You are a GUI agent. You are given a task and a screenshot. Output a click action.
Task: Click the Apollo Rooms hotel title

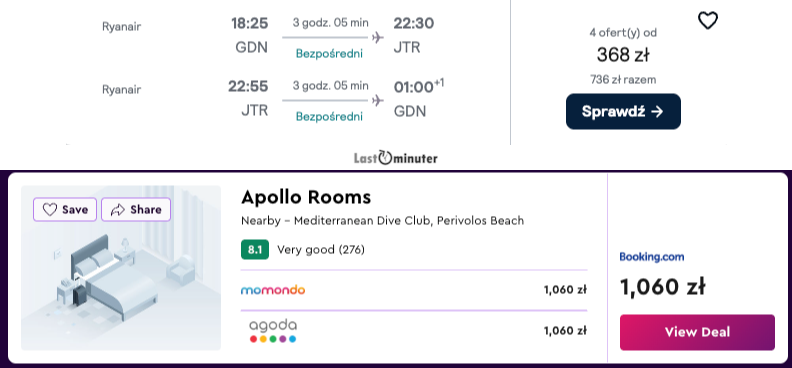click(306, 197)
